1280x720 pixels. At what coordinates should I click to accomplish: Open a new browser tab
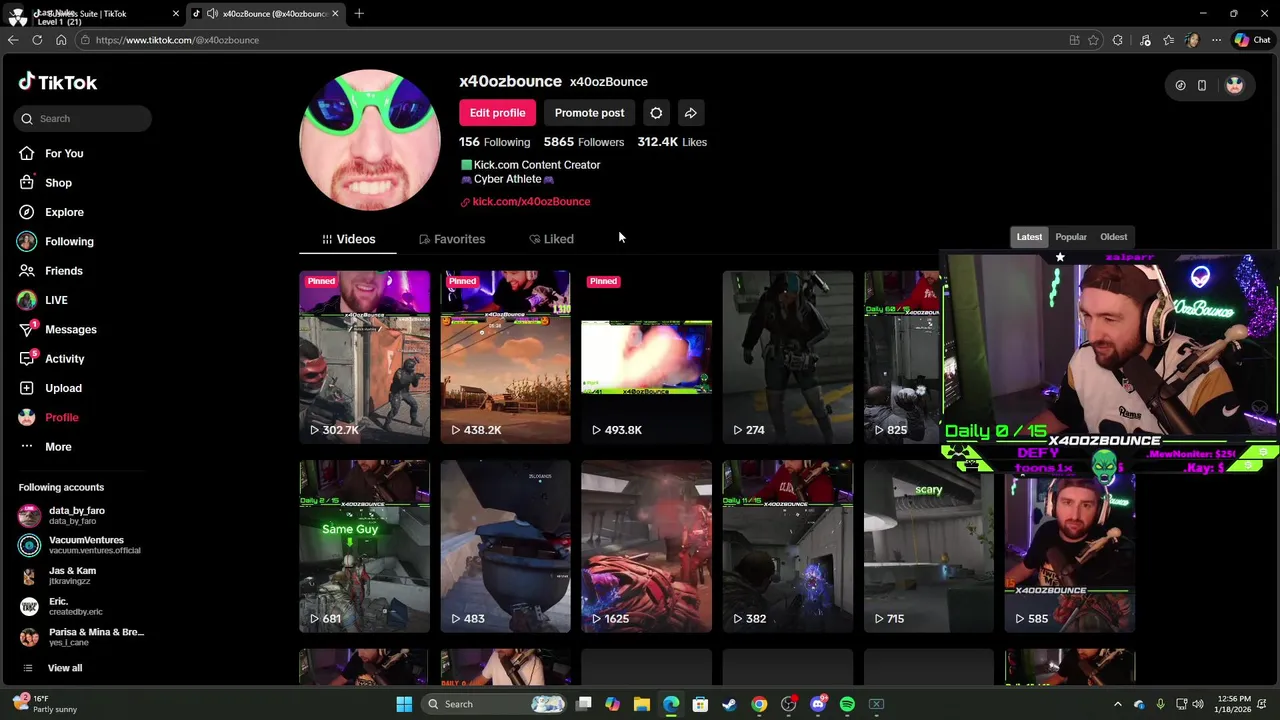359,14
